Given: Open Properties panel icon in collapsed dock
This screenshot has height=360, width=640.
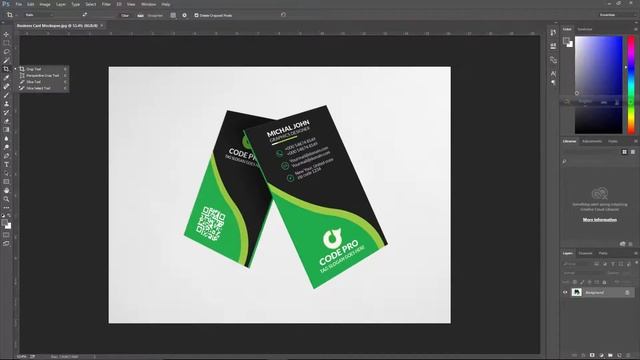Looking at the screenshot, I should coord(553,46).
